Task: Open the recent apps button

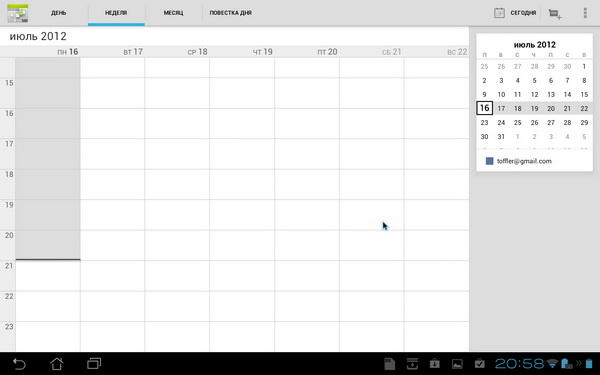Action: 94,364
